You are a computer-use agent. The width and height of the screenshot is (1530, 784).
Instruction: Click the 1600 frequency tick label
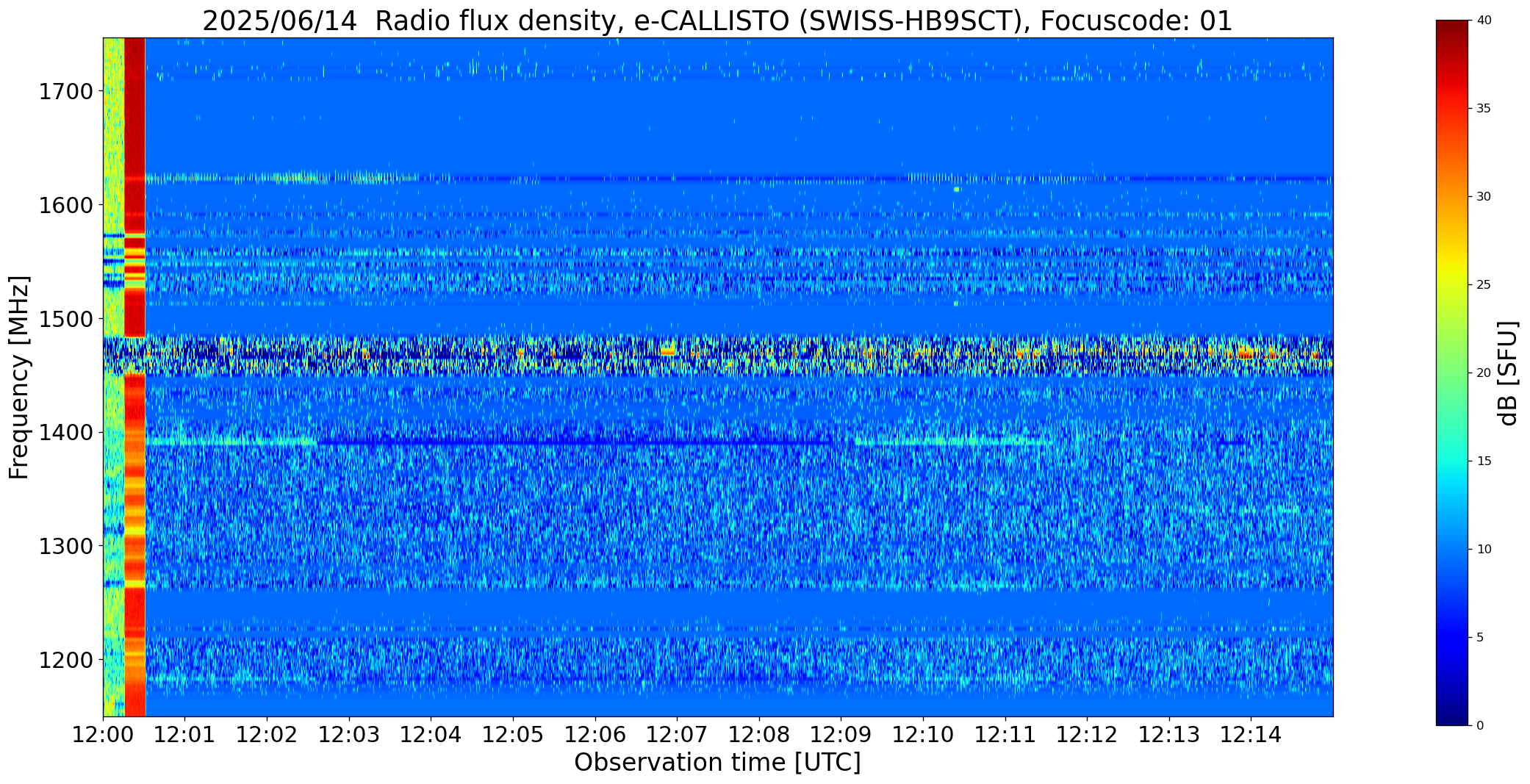65,205
